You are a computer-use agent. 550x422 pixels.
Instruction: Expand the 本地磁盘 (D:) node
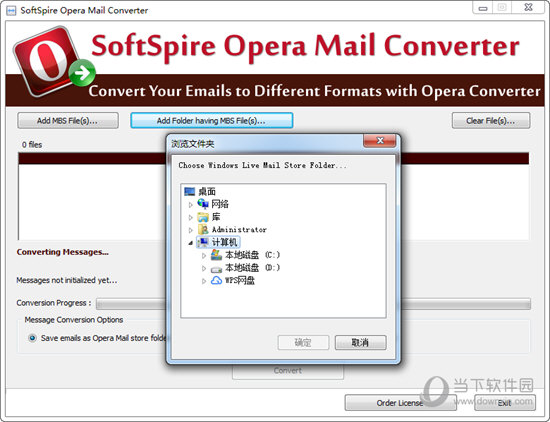[203, 268]
